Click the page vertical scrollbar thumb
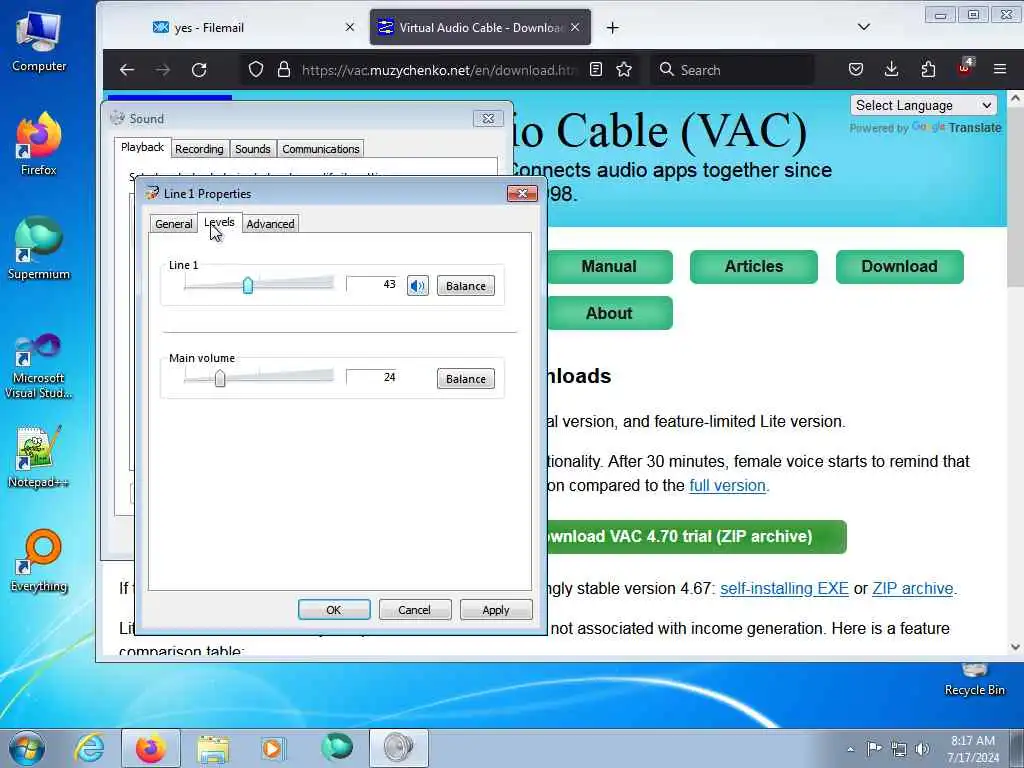The height and width of the screenshot is (768, 1024). pyautogui.click(x=1015, y=196)
